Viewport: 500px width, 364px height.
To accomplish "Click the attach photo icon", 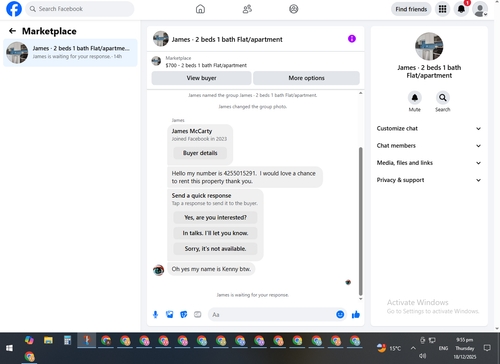I will click(x=170, y=314).
